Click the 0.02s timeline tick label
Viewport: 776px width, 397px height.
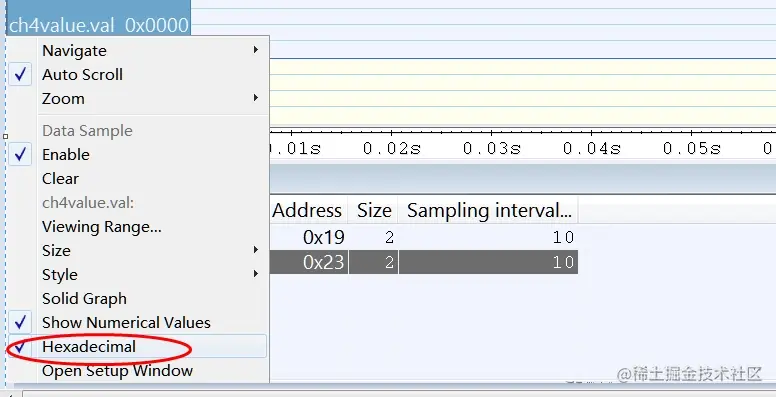[x=392, y=148]
